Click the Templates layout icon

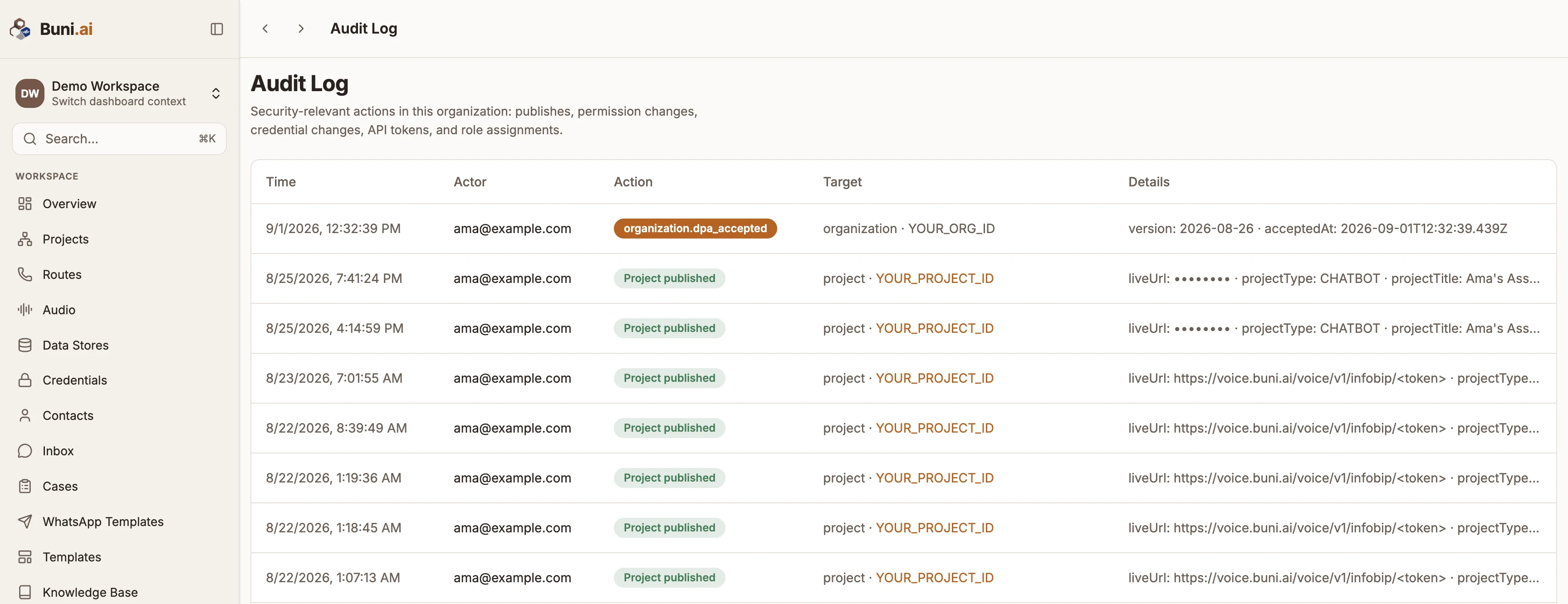pos(25,556)
